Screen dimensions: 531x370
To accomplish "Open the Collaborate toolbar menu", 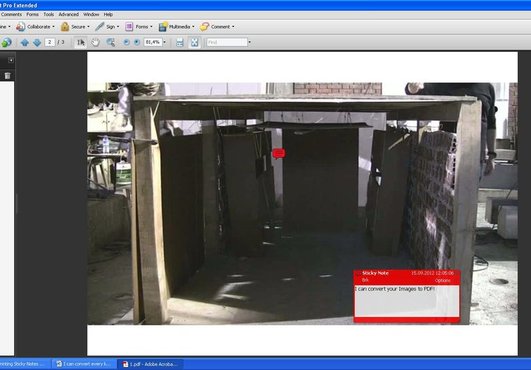I will tap(36, 26).
